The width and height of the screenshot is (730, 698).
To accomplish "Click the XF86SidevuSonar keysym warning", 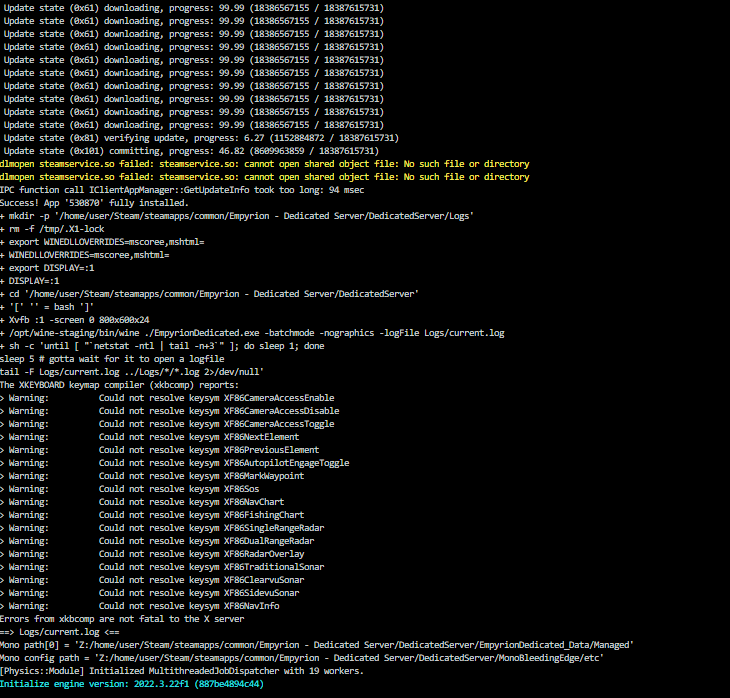I will point(150,594).
